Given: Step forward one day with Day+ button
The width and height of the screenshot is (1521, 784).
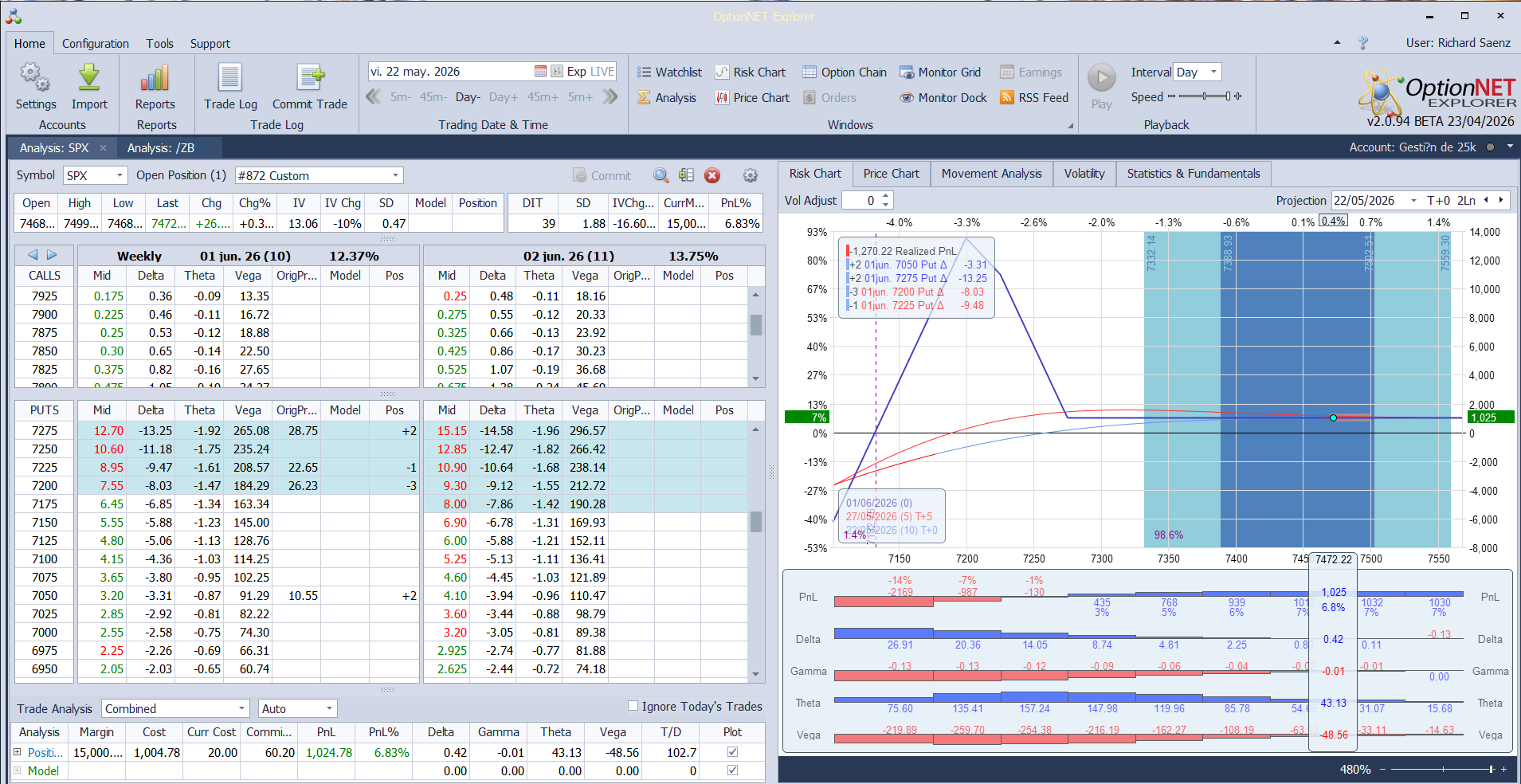Looking at the screenshot, I should click(x=504, y=97).
